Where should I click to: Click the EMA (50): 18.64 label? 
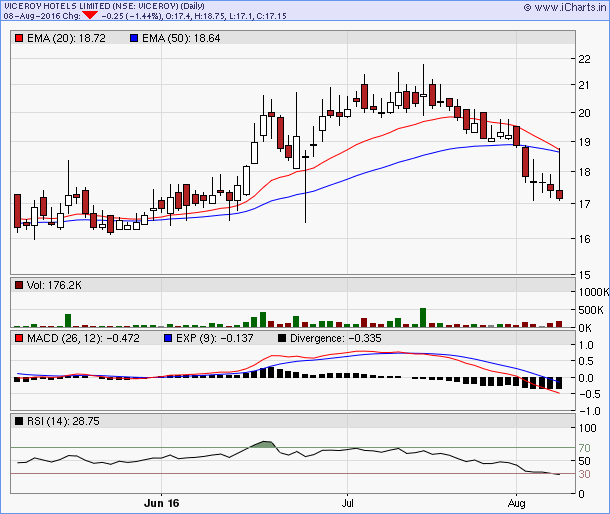[181, 38]
